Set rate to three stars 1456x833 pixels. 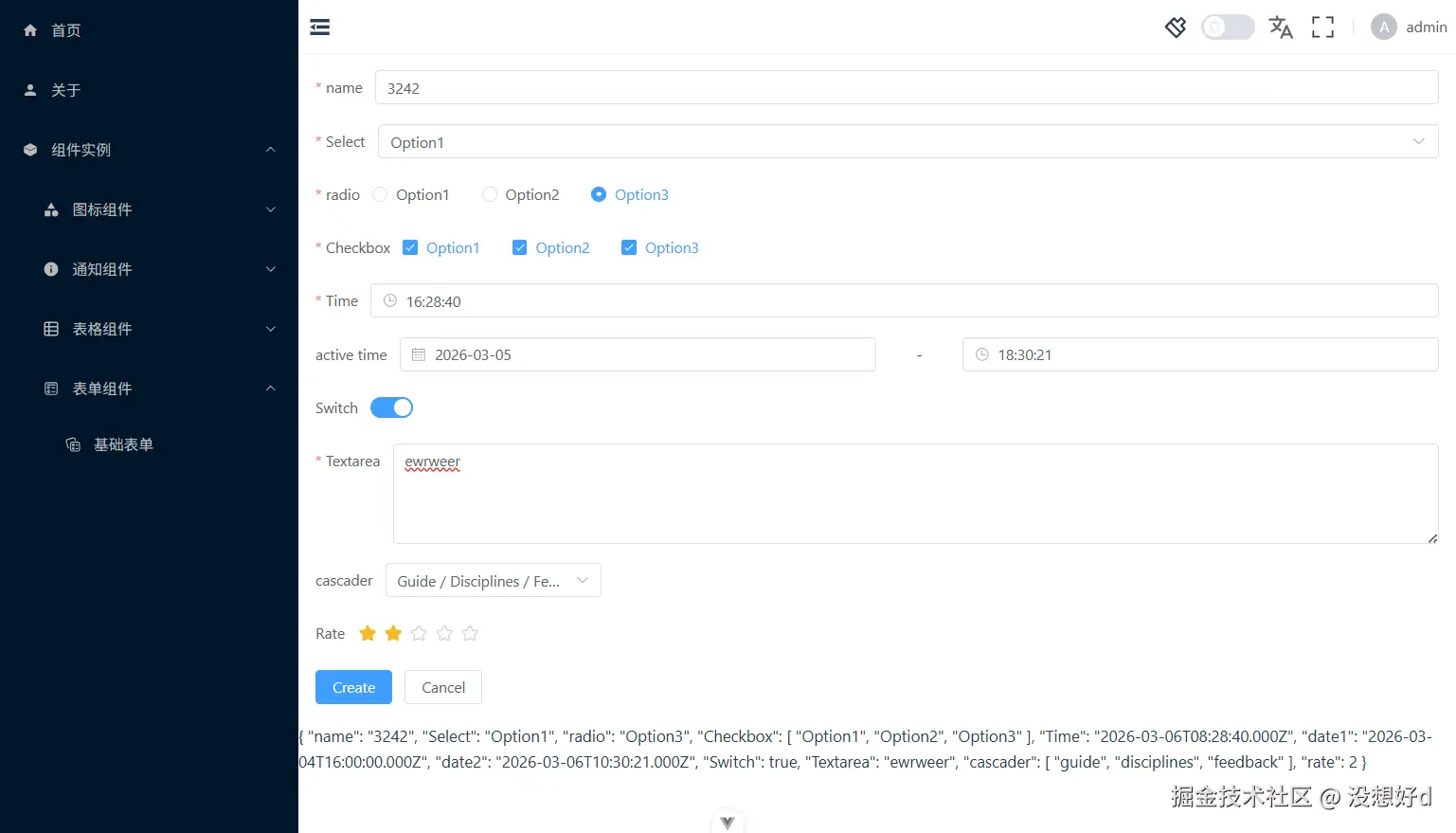pos(419,633)
